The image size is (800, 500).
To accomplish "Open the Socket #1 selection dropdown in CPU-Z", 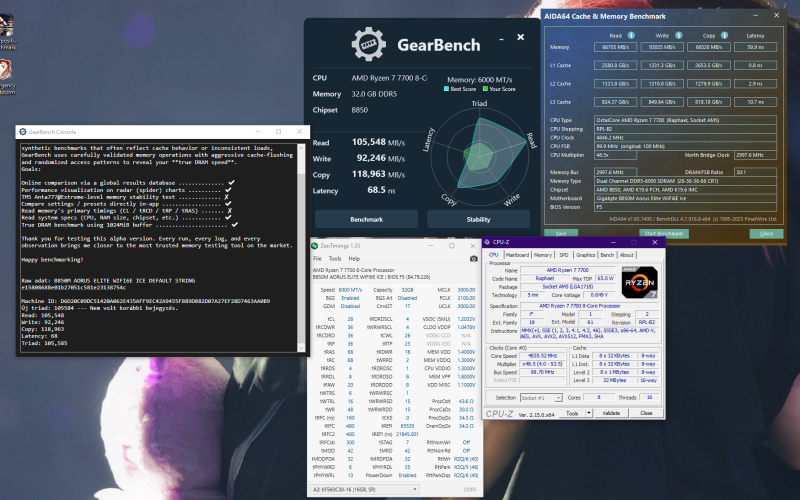I will 541,397.
